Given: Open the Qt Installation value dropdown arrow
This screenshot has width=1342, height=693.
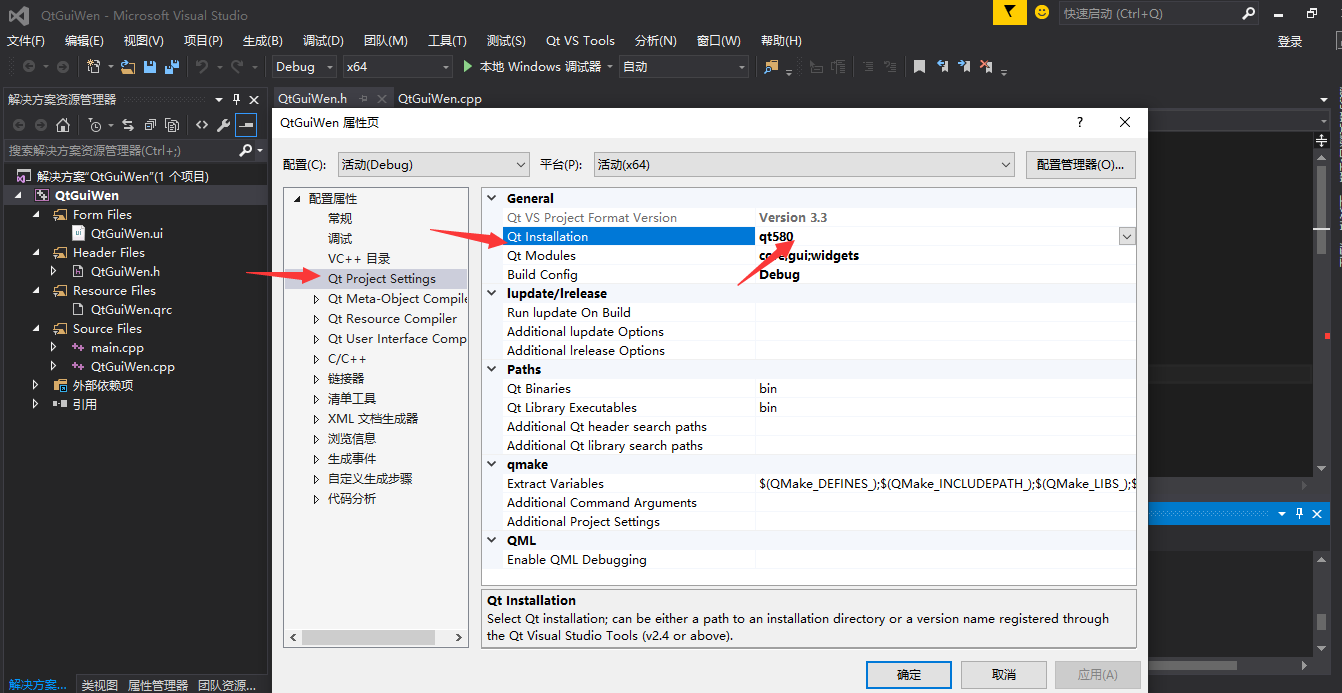Looking at the screenshot, I should 1127,237.
